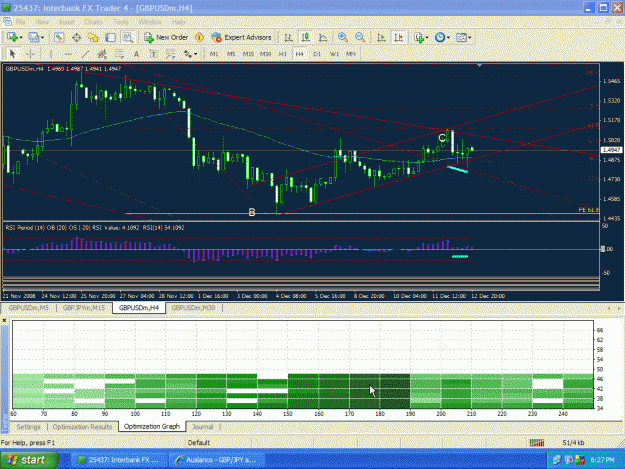Screen dimensions: 625x469
Task: Toggle the Market Watch window
Action: 59,37
